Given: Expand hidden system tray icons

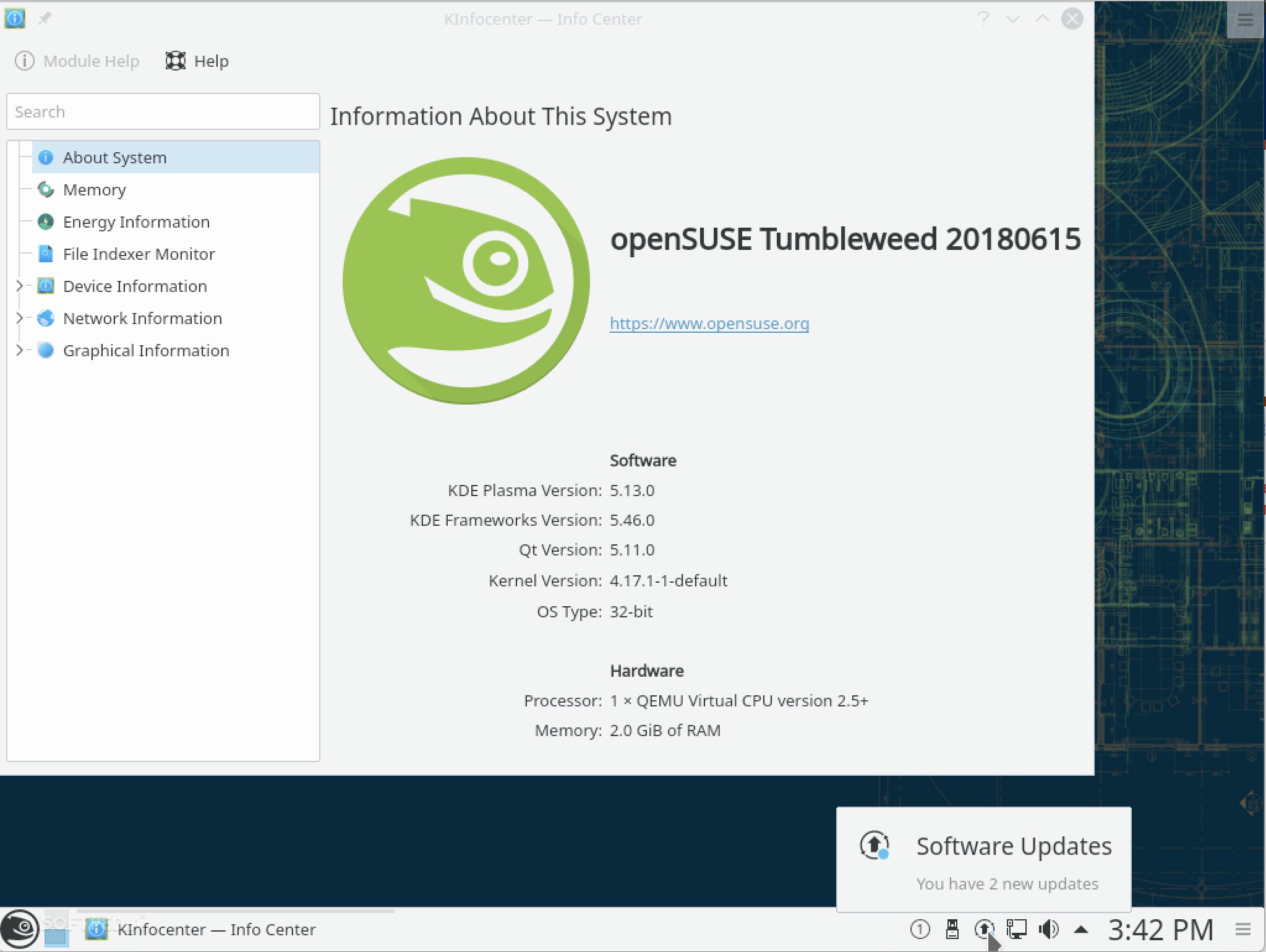Looking at the screenshot, I should (x=1081, y=929).
